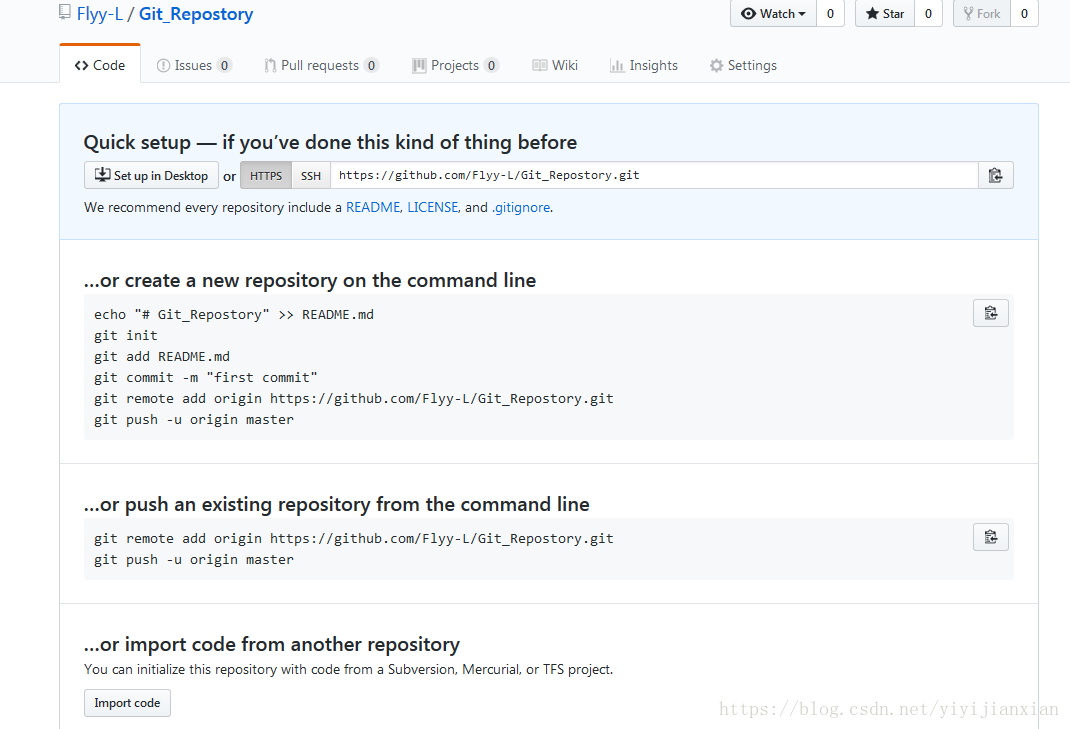Screen dimensions: 1070x729
Task: Click the echo "# Git_Repostory" command line
Action: (234, 315)
